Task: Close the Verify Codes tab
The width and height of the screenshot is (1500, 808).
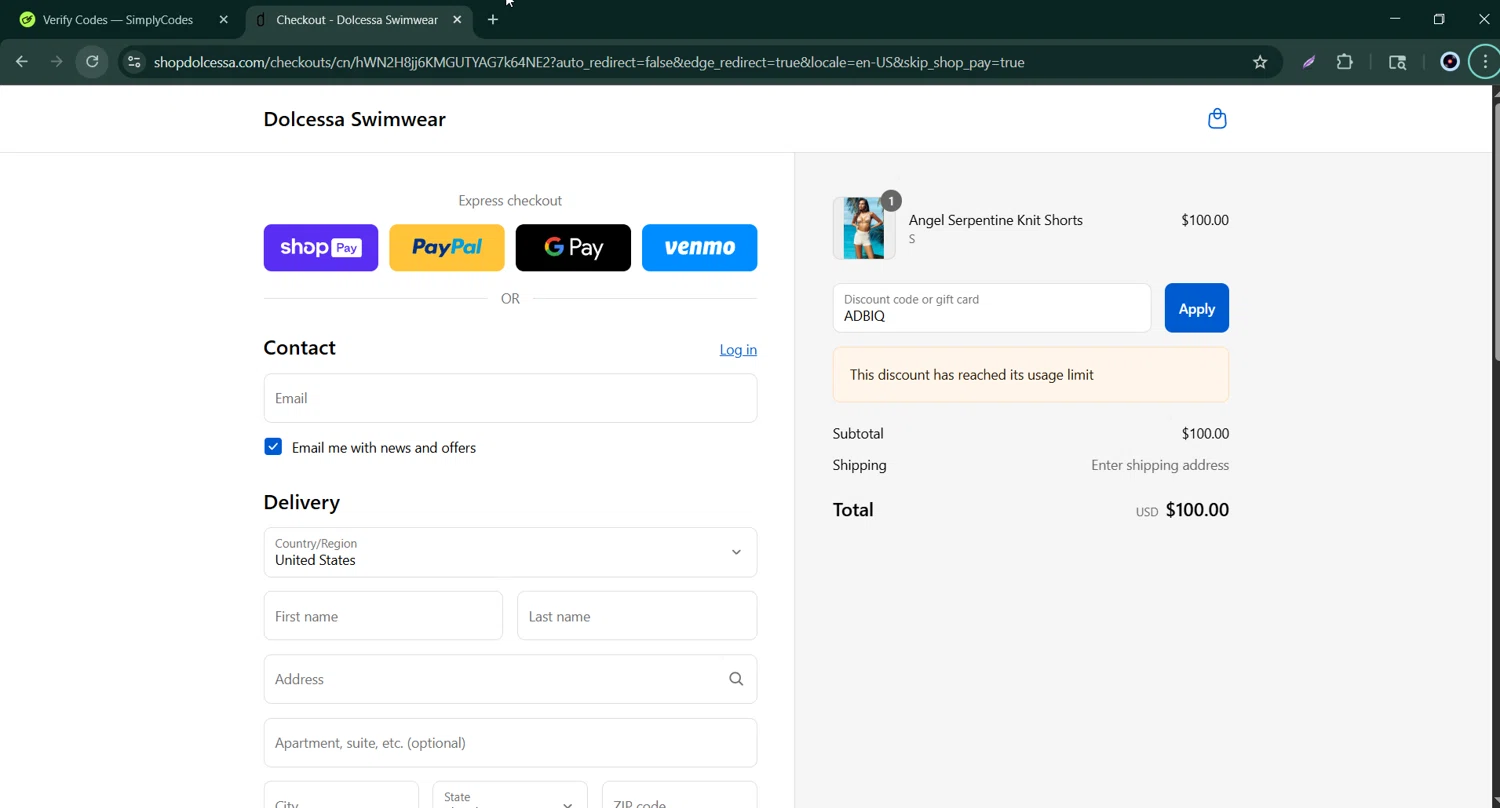Action: 223,19
